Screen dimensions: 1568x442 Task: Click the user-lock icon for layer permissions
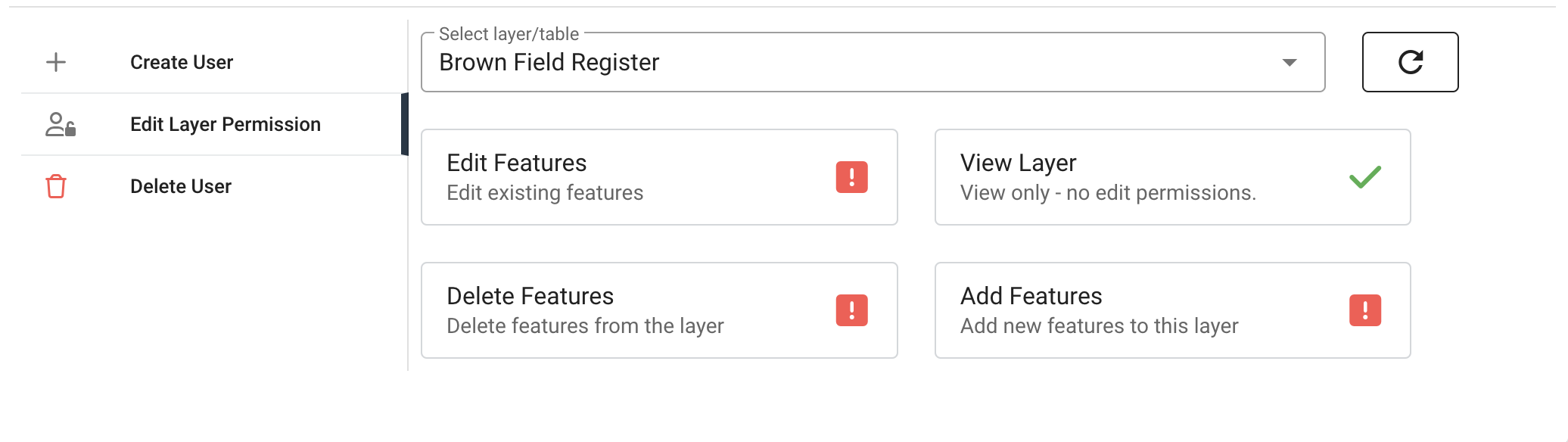(x=61, y=124)
